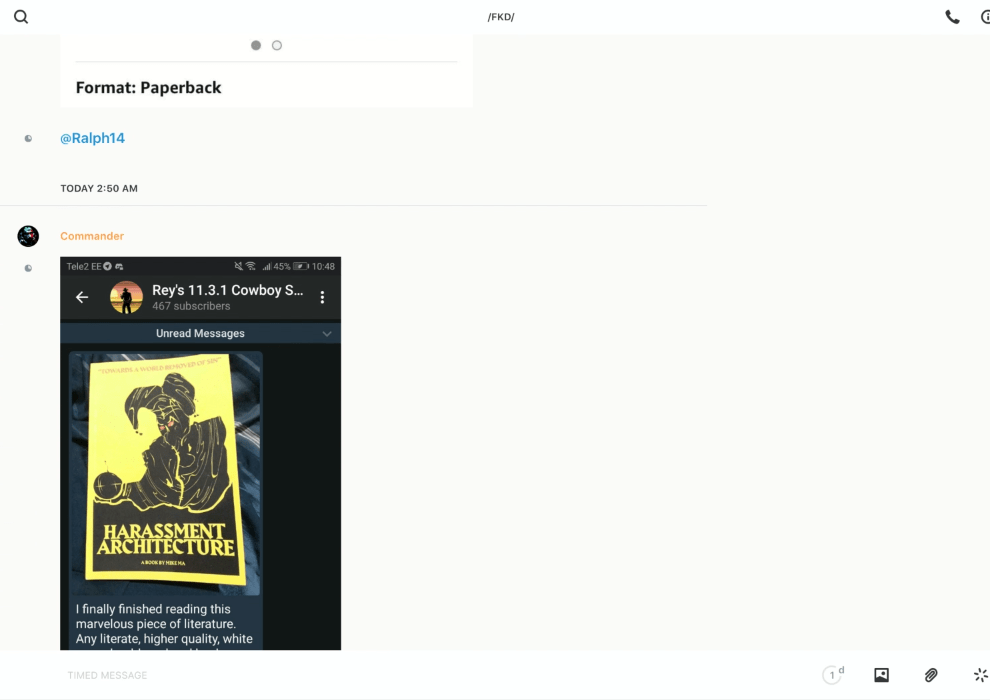This screenshot has height=700, width=990.
Task: Open the Harassment Architecture book cover image
Action: click(x=166, y=471)
